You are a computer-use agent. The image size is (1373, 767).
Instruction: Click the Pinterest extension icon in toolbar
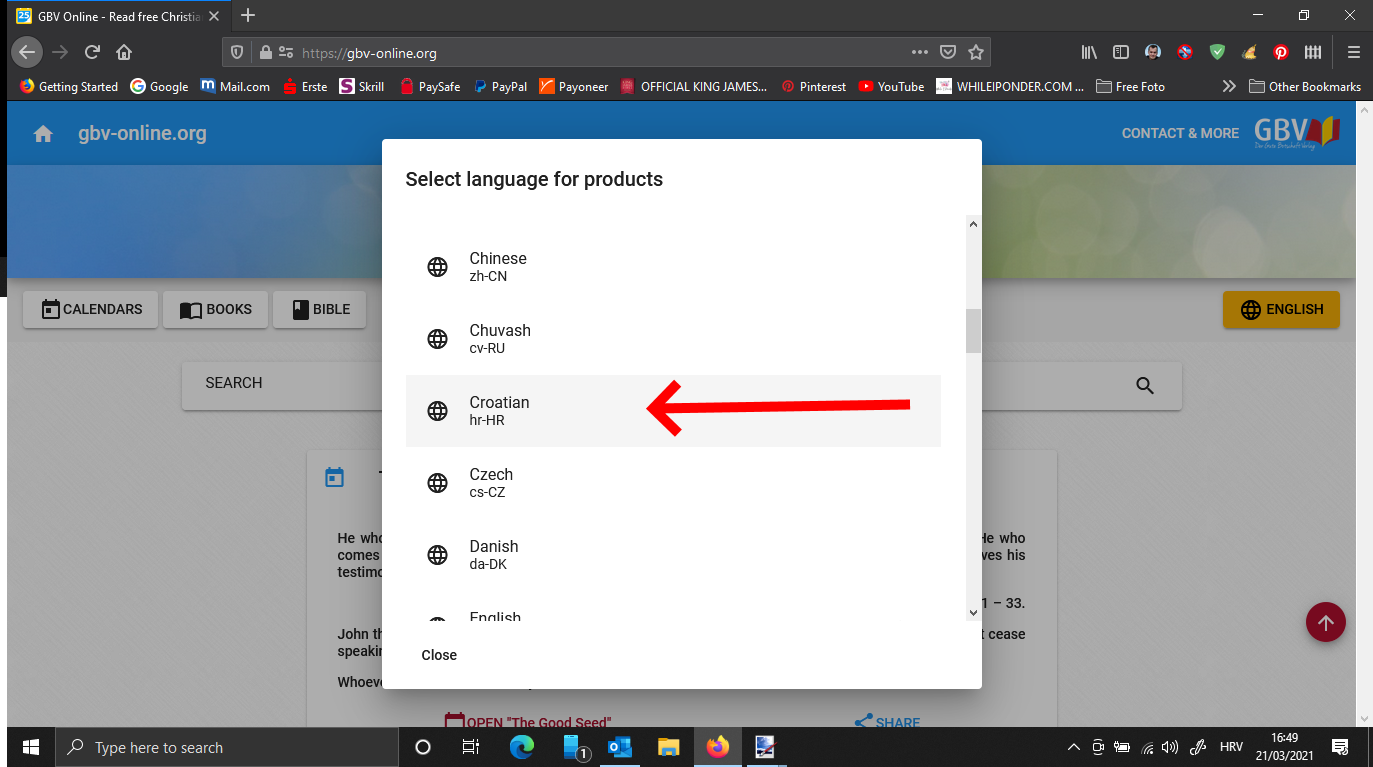click(x=1280, y=52)
